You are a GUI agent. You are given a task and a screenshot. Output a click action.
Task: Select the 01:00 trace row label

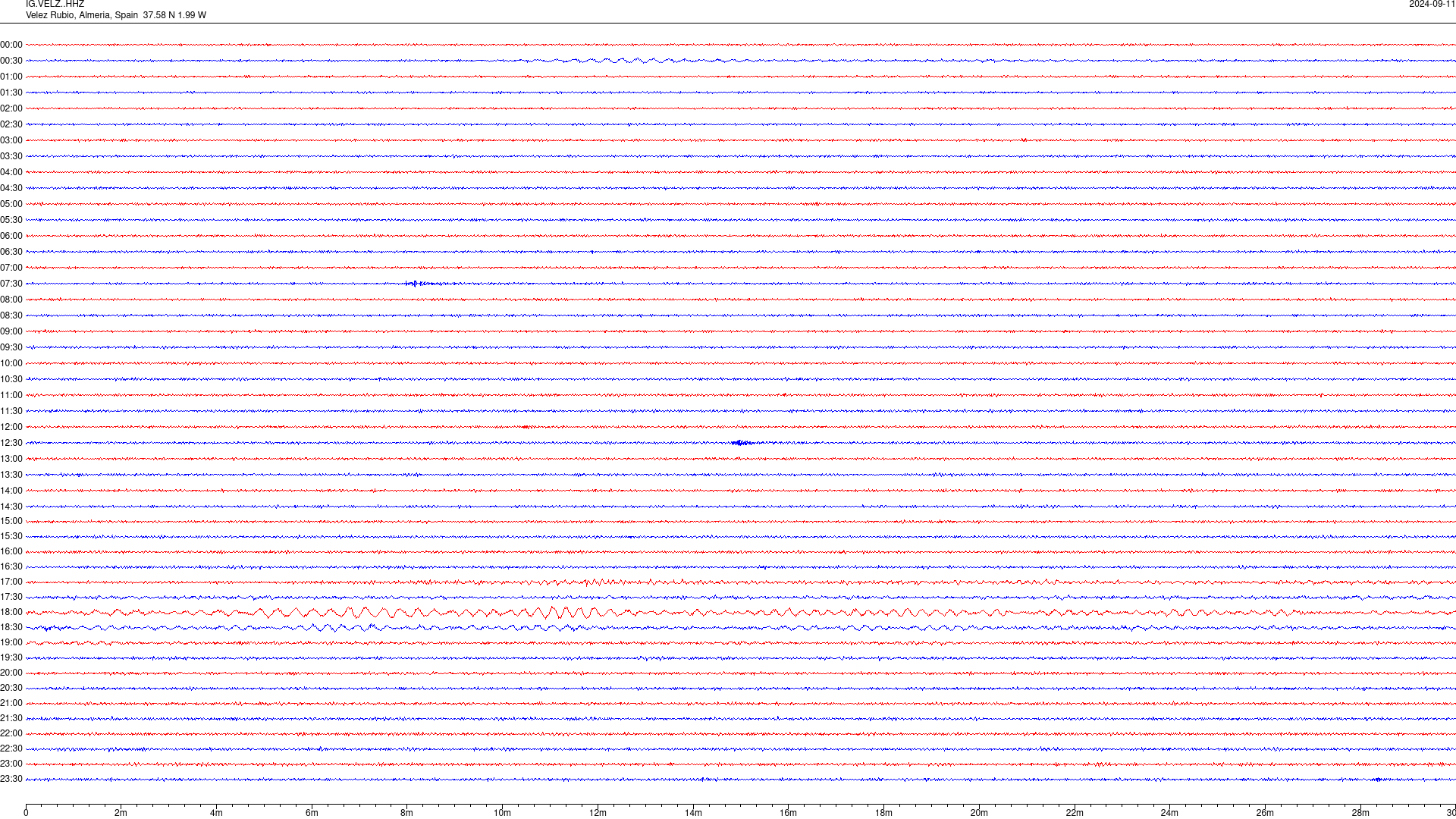pyautogui.click(x=11, y=77)
